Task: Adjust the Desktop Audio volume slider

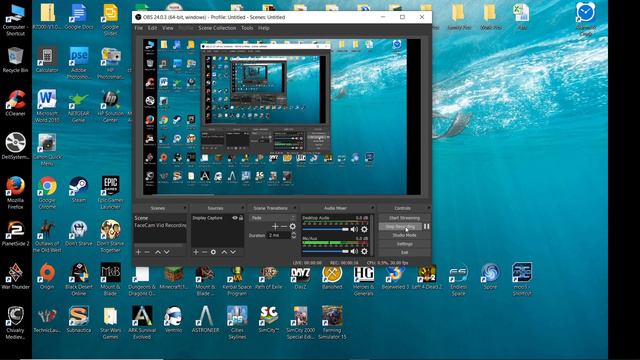Action: [325, 229]
